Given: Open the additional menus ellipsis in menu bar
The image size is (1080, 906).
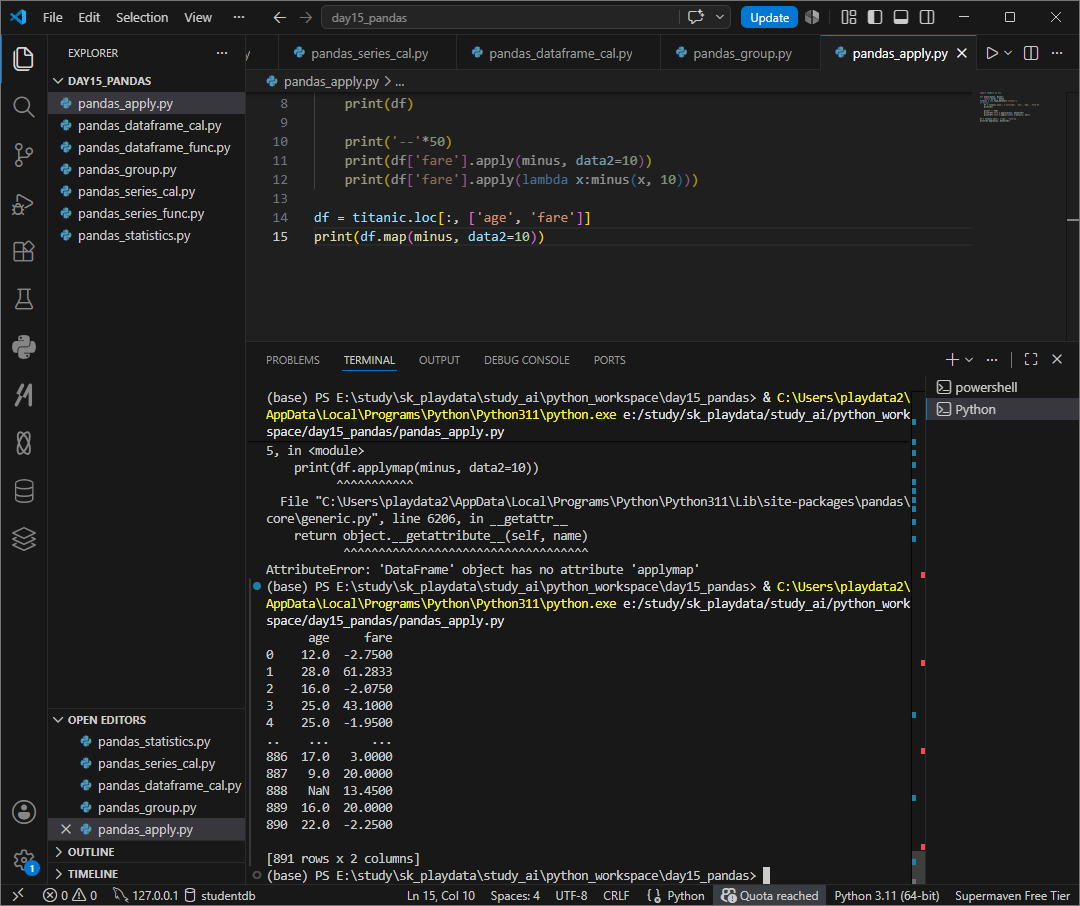Looking at the screenshot, I should click(239, 17).
